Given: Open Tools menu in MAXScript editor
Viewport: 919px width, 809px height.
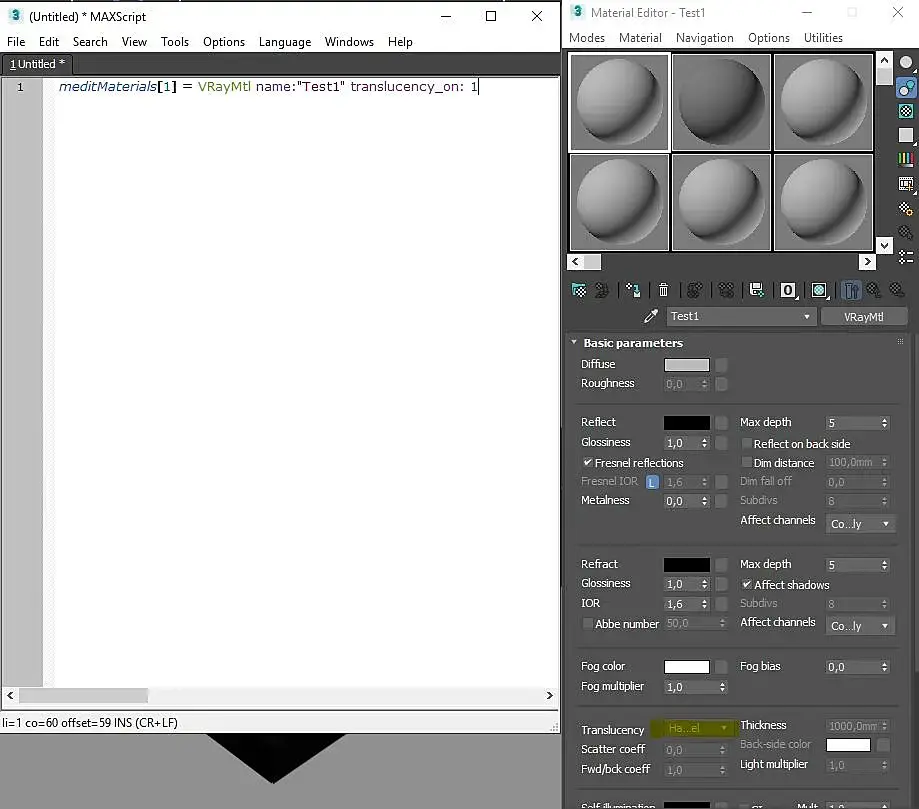Looking at the screenshot, I should pos(175,42).
